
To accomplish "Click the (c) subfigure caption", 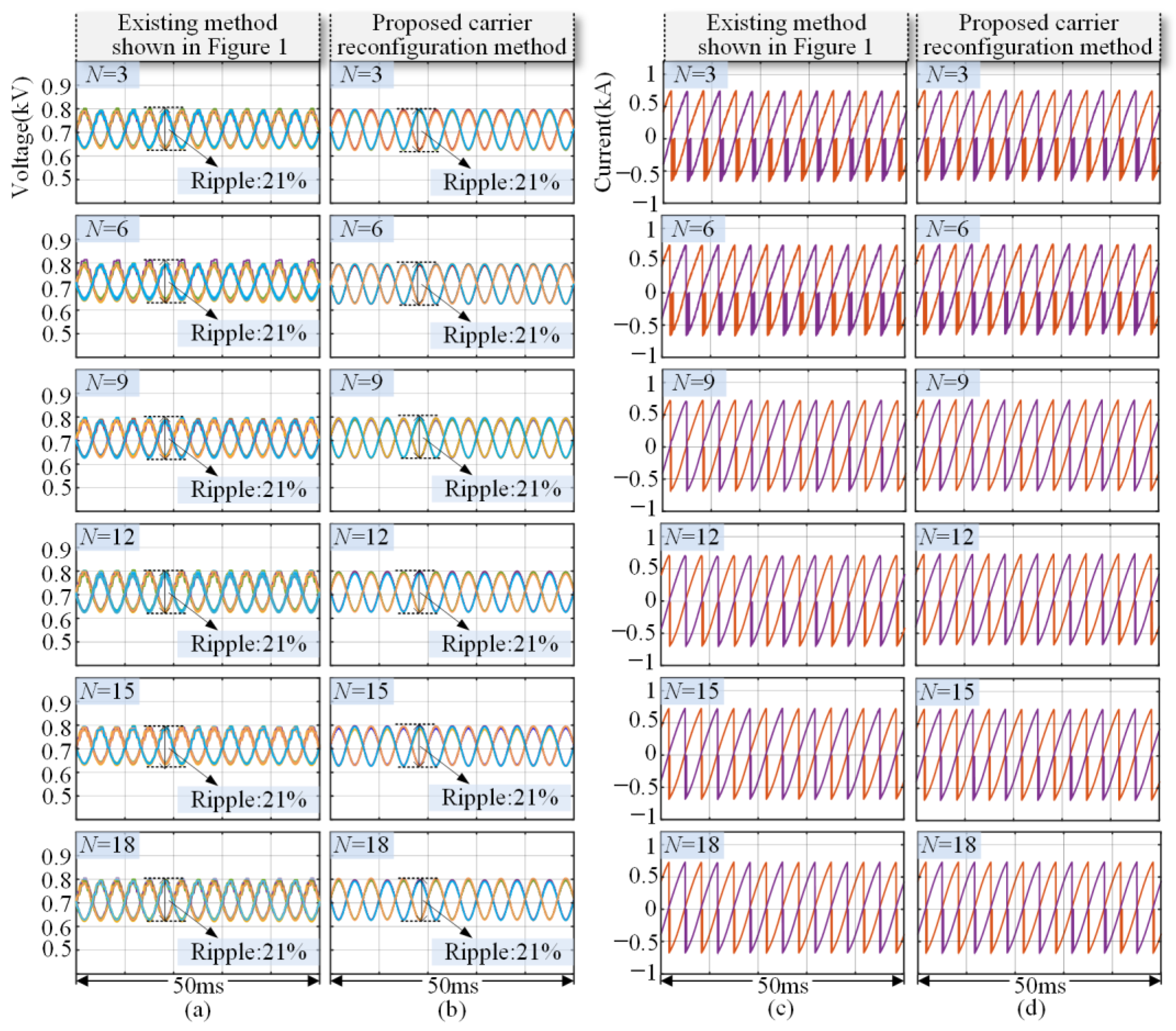I will coord(781,1010).
